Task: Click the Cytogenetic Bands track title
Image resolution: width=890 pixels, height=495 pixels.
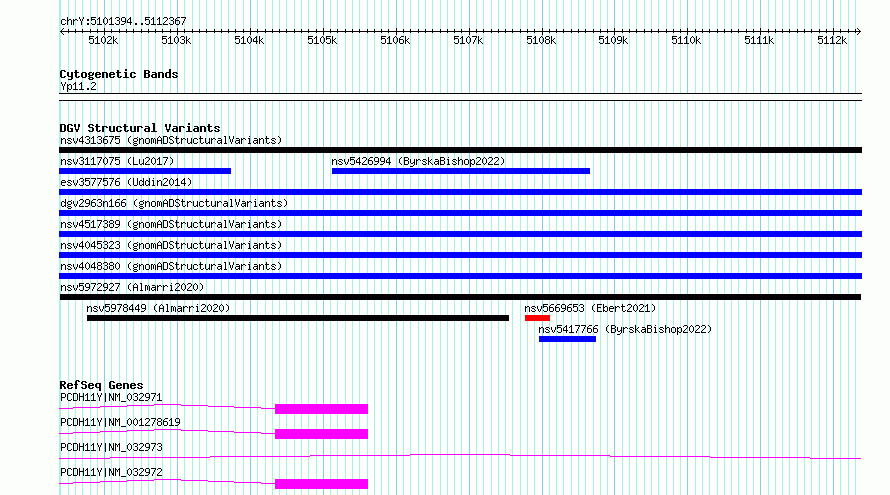Action: coord(119,74)
